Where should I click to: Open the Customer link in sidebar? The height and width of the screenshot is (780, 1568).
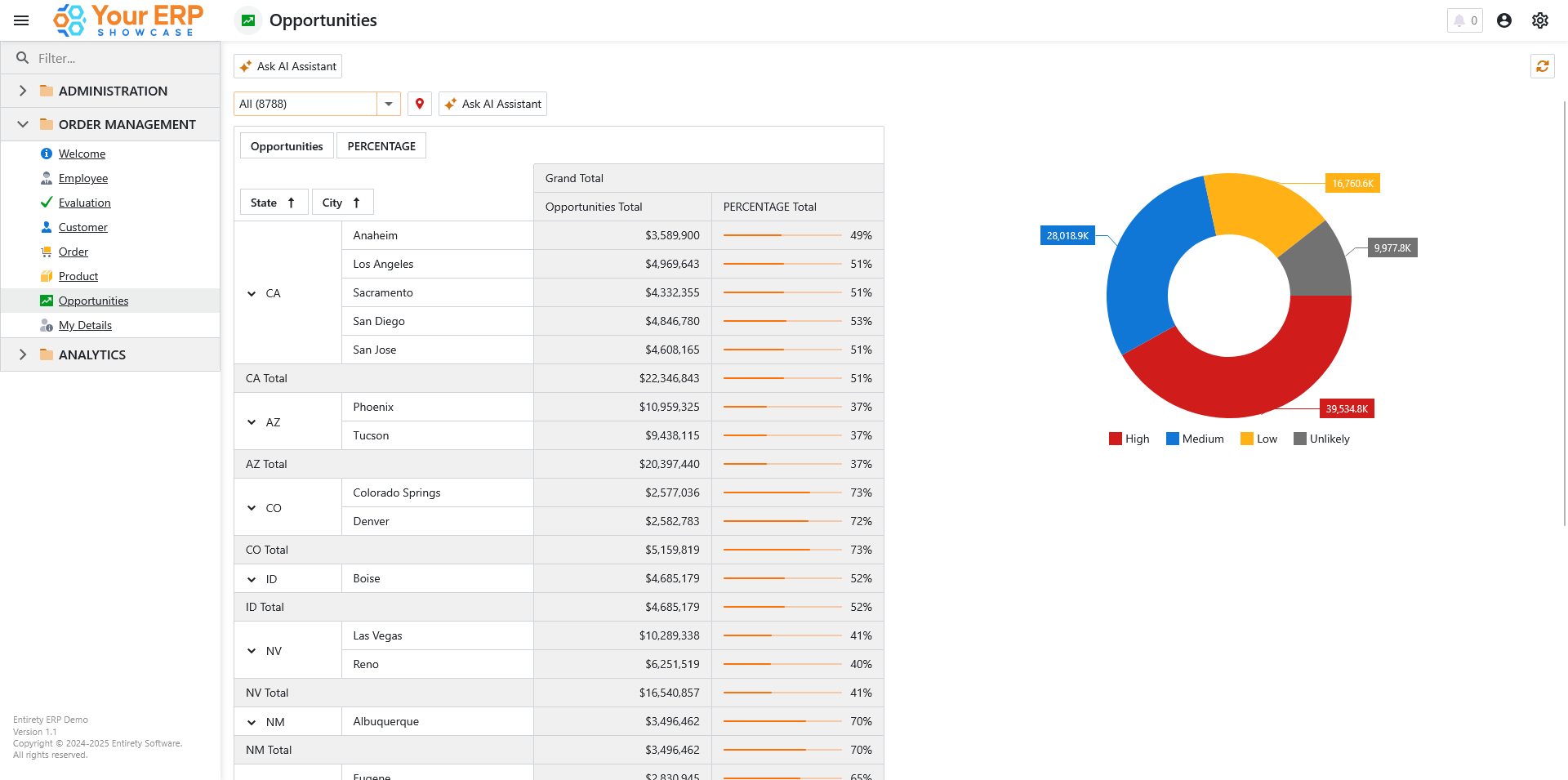coord(82,227)
